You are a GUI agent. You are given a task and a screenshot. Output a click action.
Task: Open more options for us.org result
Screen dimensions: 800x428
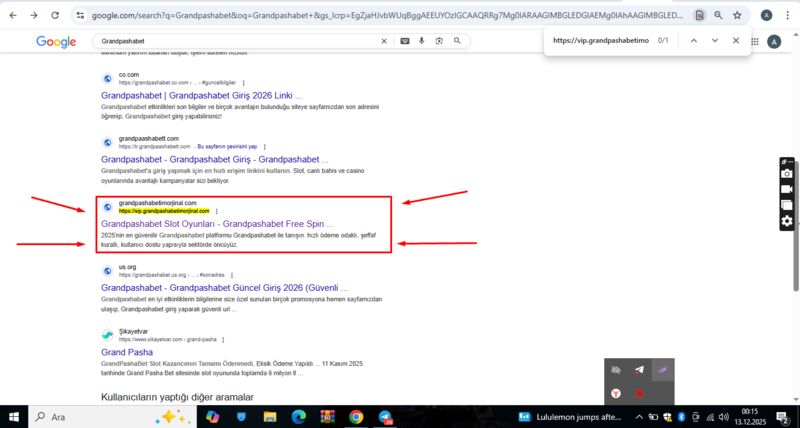(232, 275)
